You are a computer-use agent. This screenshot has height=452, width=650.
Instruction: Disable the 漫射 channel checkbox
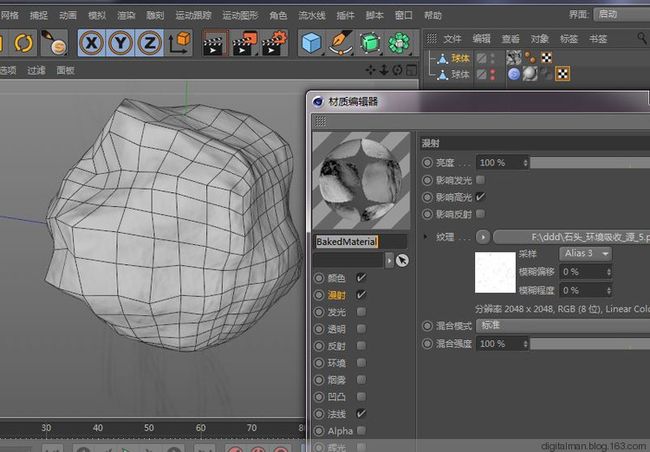coord(361,295)
